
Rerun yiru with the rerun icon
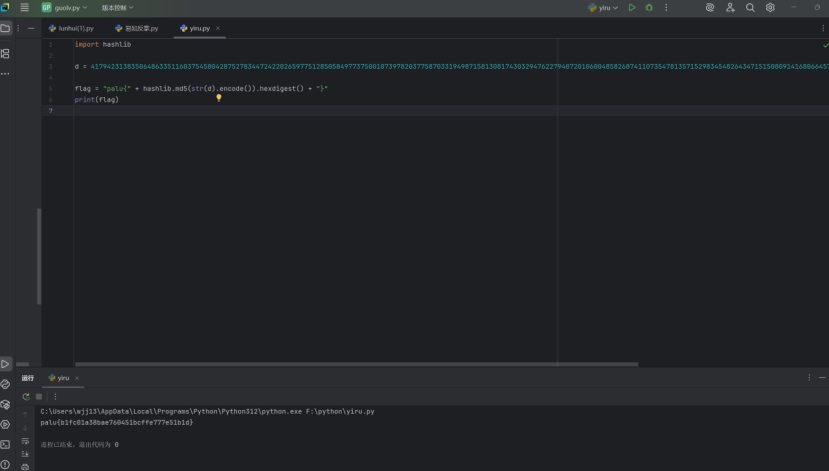(26, 396)
